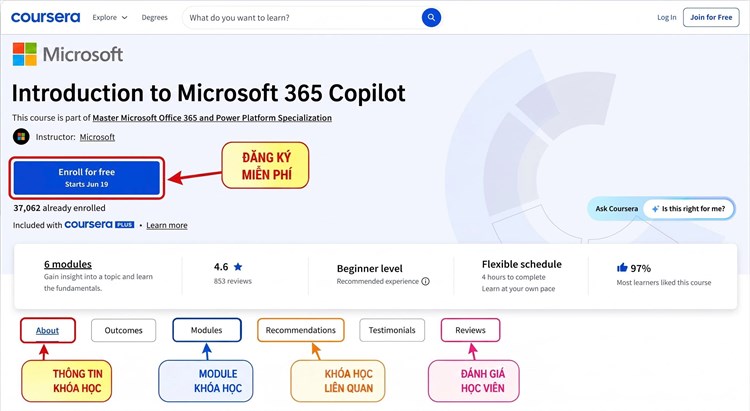Click 'Is this right for me?' button
Image resolution: width=750 pixels, height=411 pixels.
pos(688,209)
